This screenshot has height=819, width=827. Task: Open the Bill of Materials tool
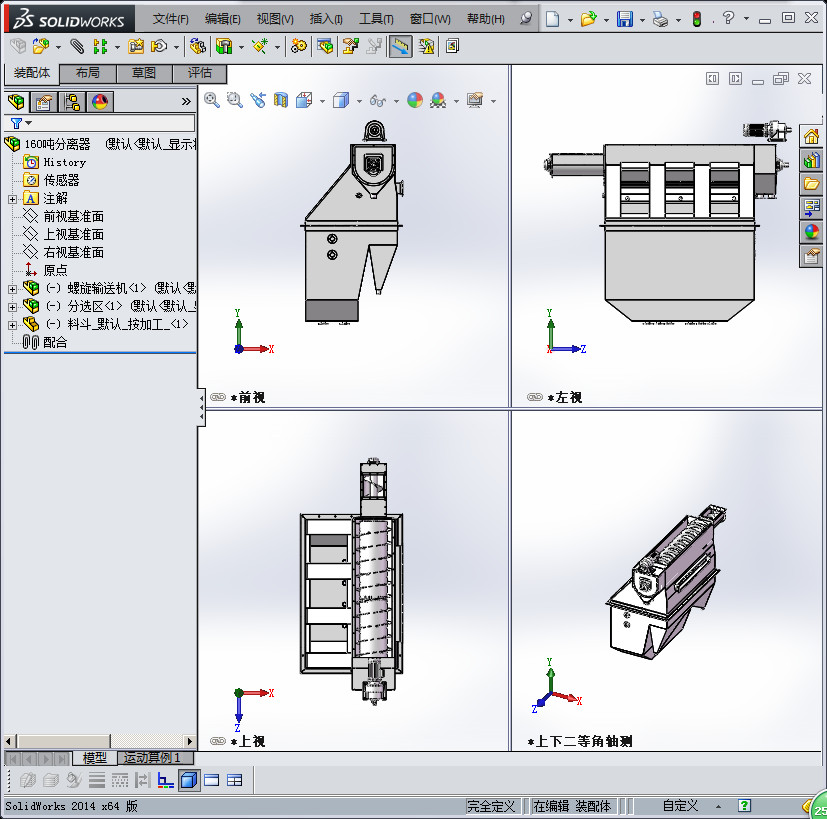tap(325, 46)
